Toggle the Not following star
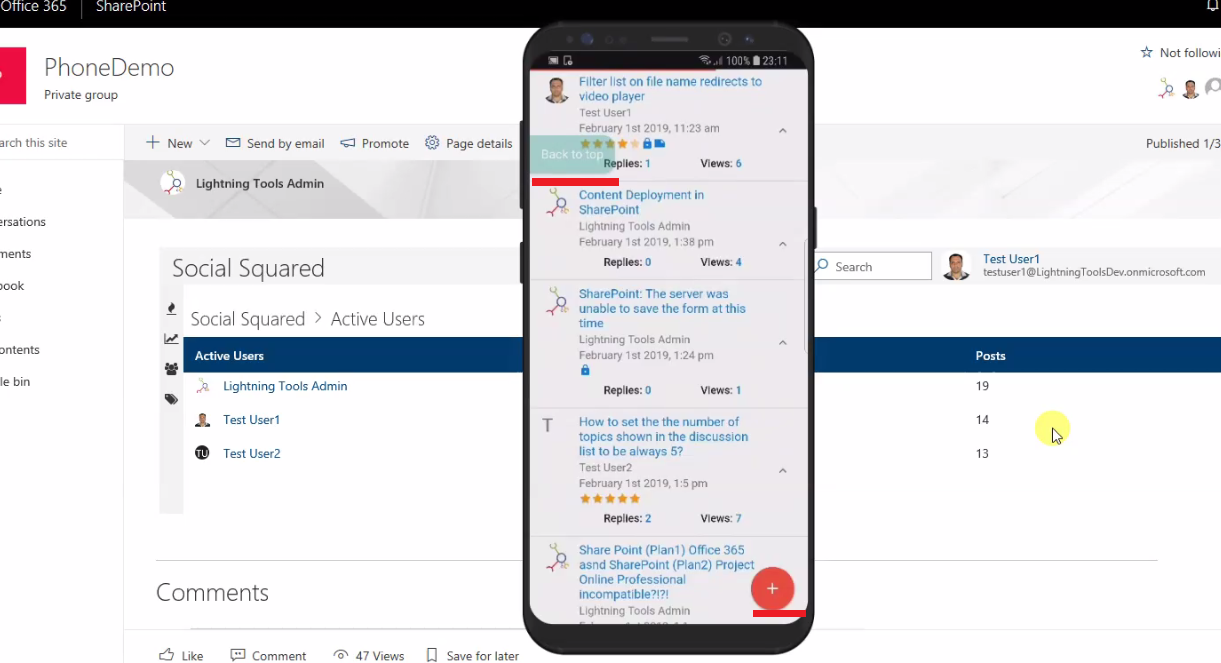 (x=1146, y=53)
